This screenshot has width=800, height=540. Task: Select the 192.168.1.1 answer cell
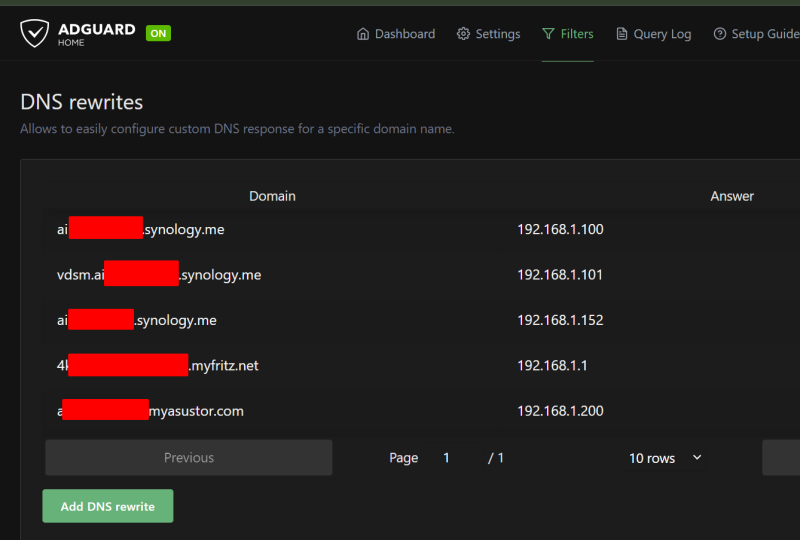click(552, 365)
